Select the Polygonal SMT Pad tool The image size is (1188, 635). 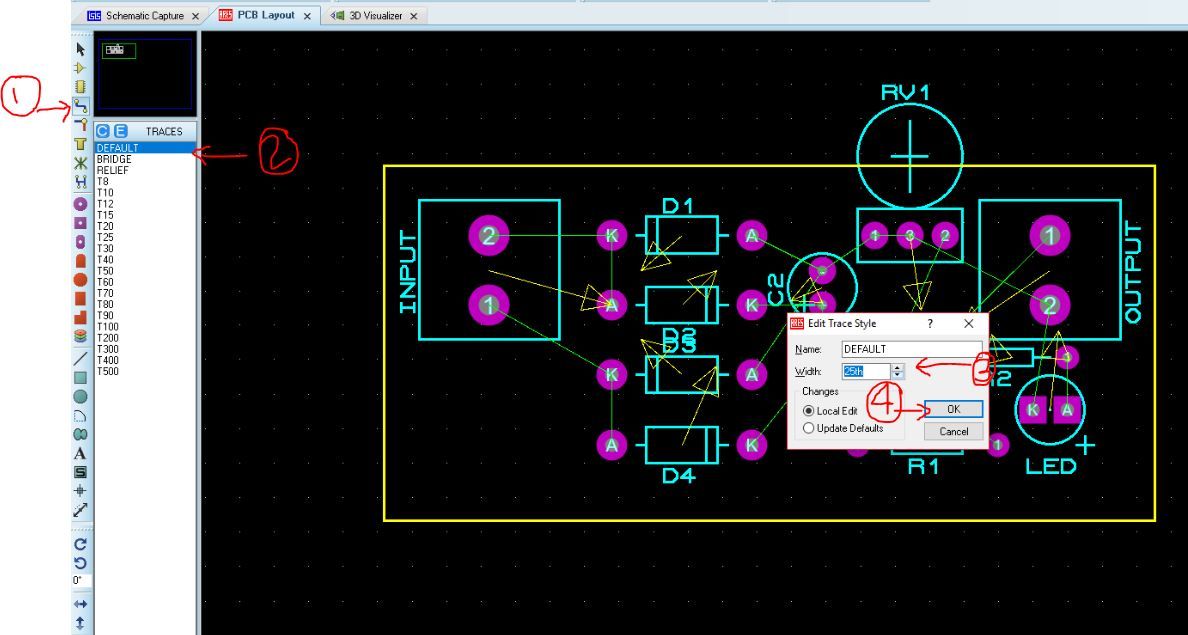(x=80, y=318)
